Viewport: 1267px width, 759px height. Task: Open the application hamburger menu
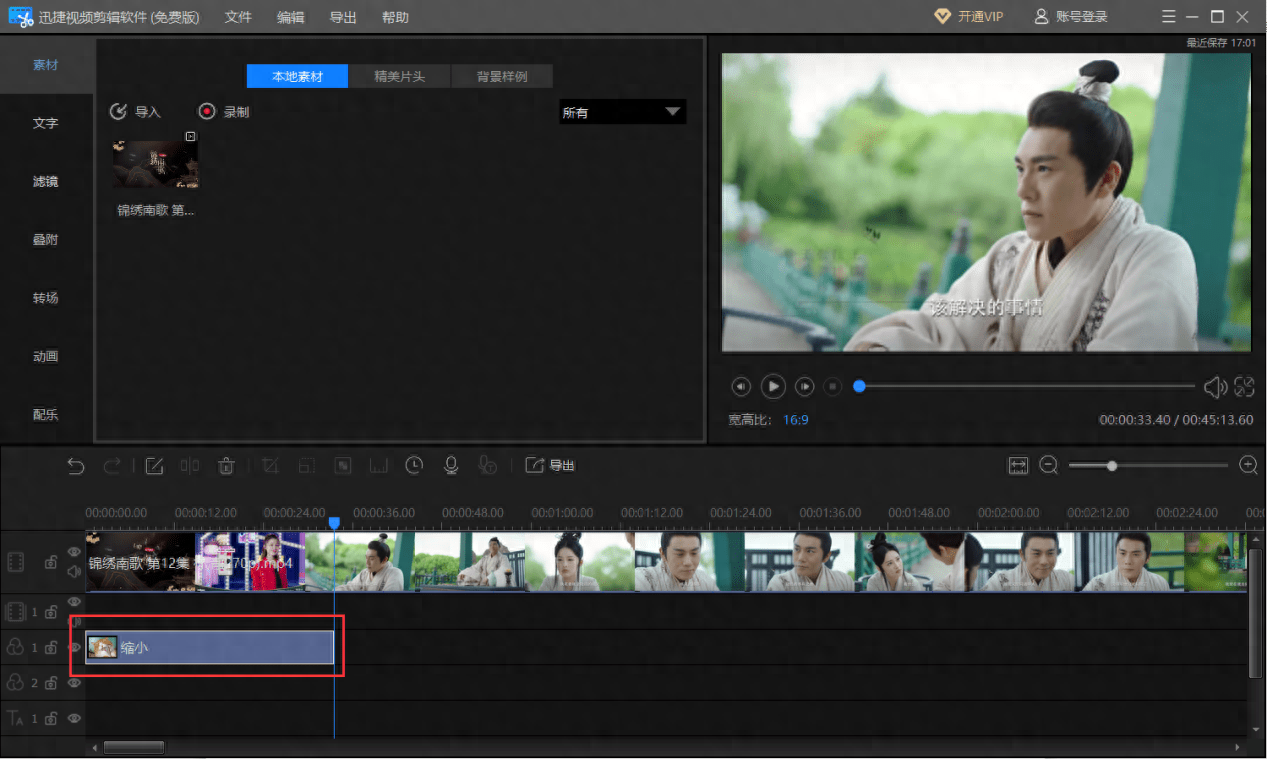[1169, 17]
